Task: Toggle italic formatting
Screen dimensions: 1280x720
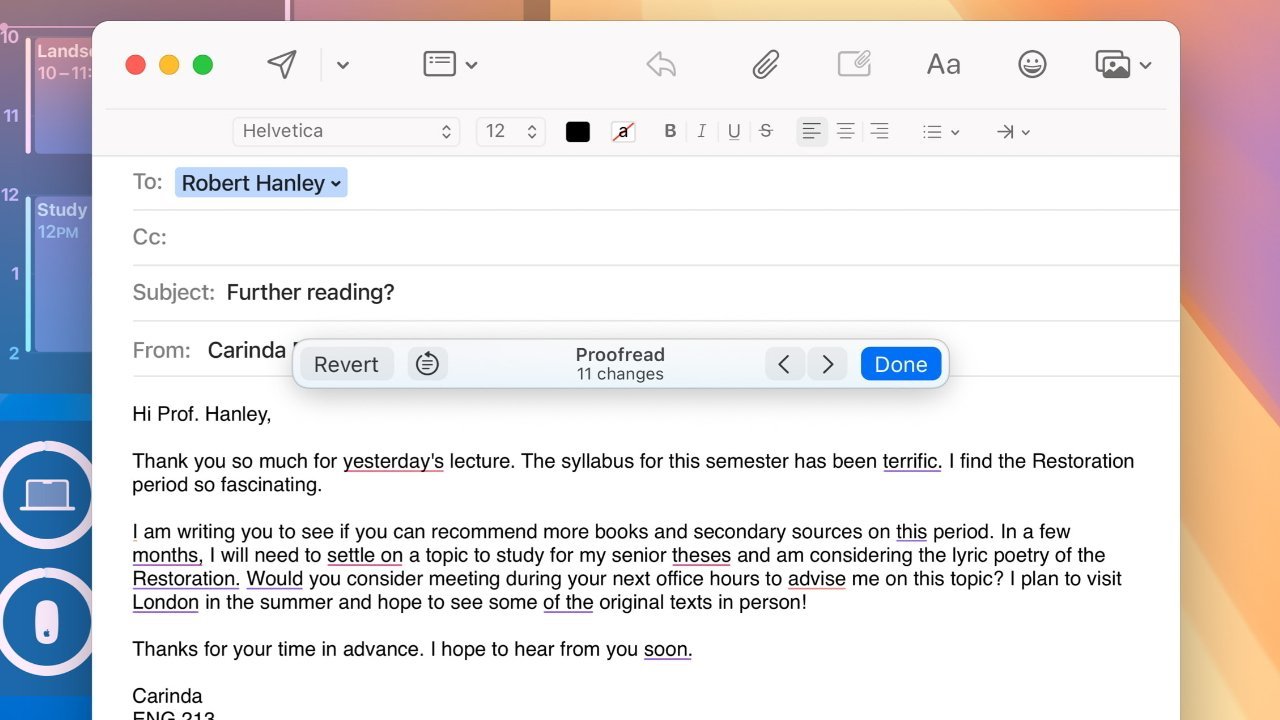Action: (701, 131)
